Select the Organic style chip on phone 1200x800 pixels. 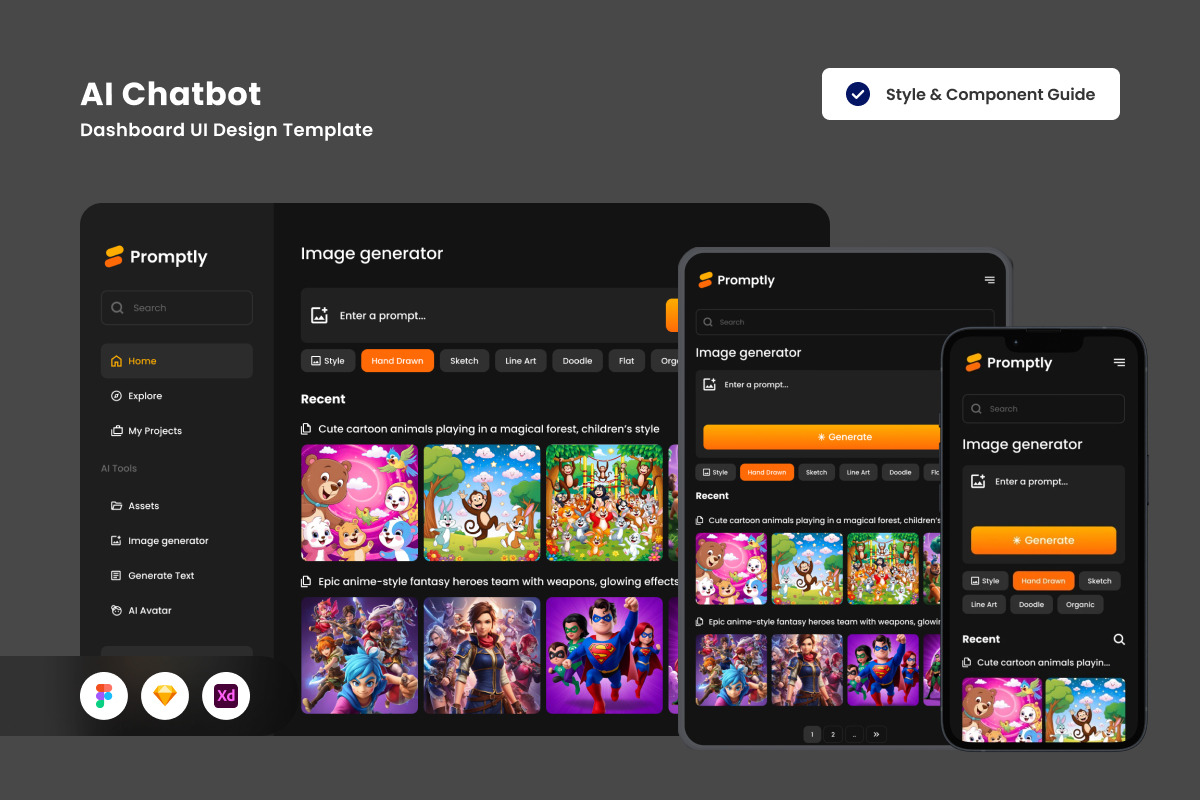coord(1080,604)
